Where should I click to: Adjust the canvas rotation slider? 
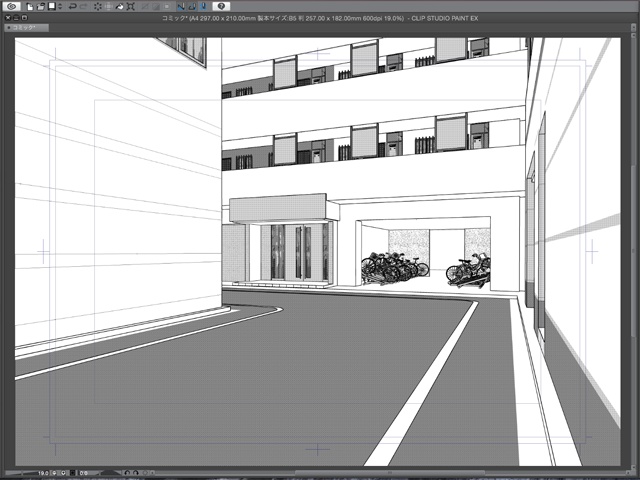109,473
